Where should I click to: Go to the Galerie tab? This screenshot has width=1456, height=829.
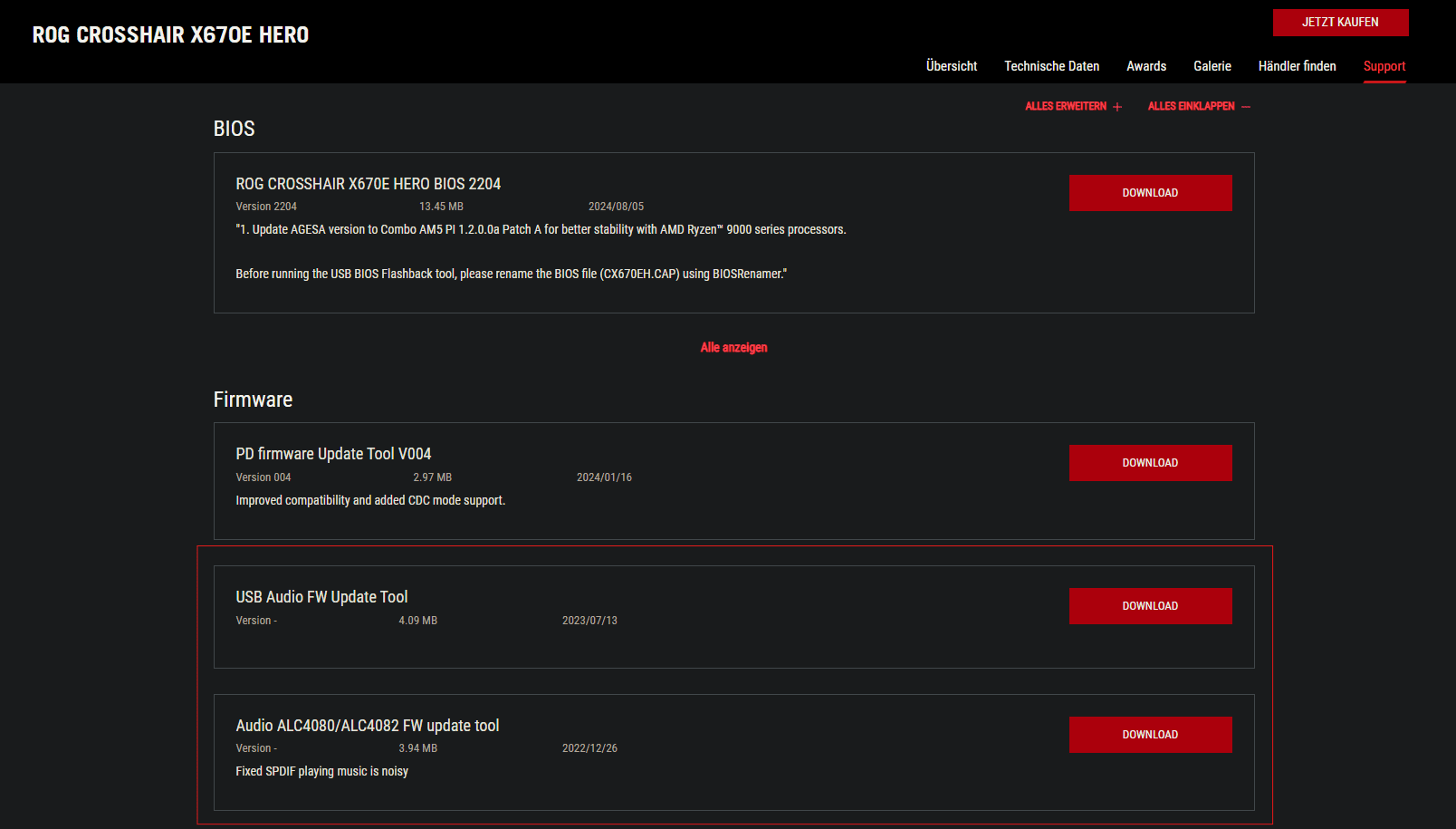point(1212,66)
